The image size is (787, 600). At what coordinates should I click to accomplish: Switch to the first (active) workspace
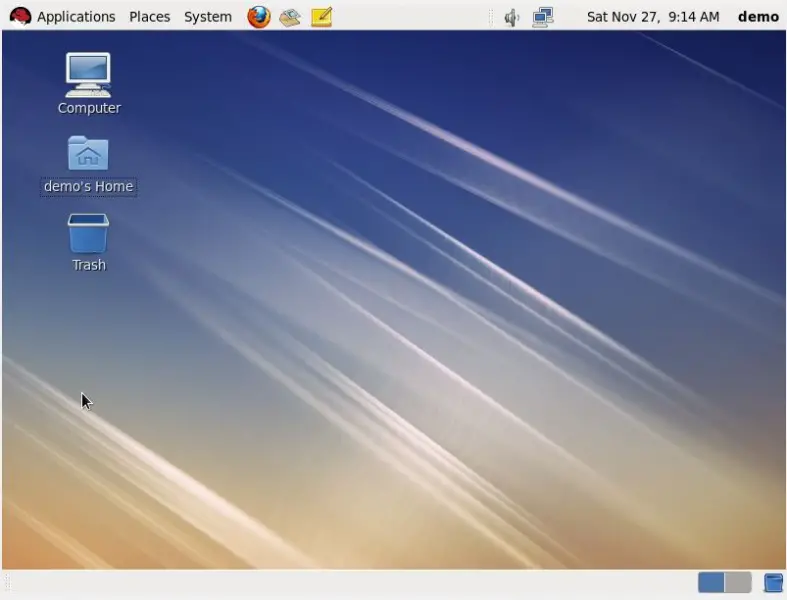711,583
